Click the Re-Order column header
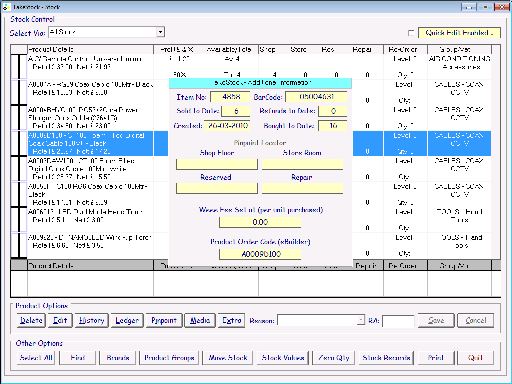Screen dimensions: 512x384 (x=405, y=49)
